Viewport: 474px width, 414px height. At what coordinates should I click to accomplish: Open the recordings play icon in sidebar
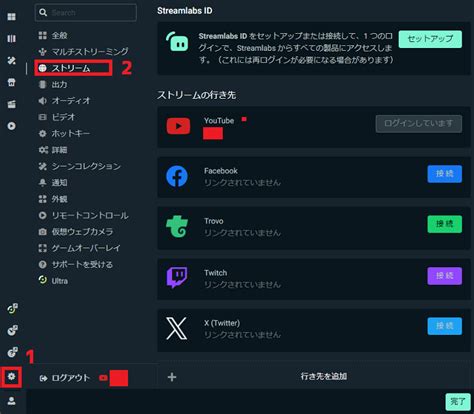[12, 126]
